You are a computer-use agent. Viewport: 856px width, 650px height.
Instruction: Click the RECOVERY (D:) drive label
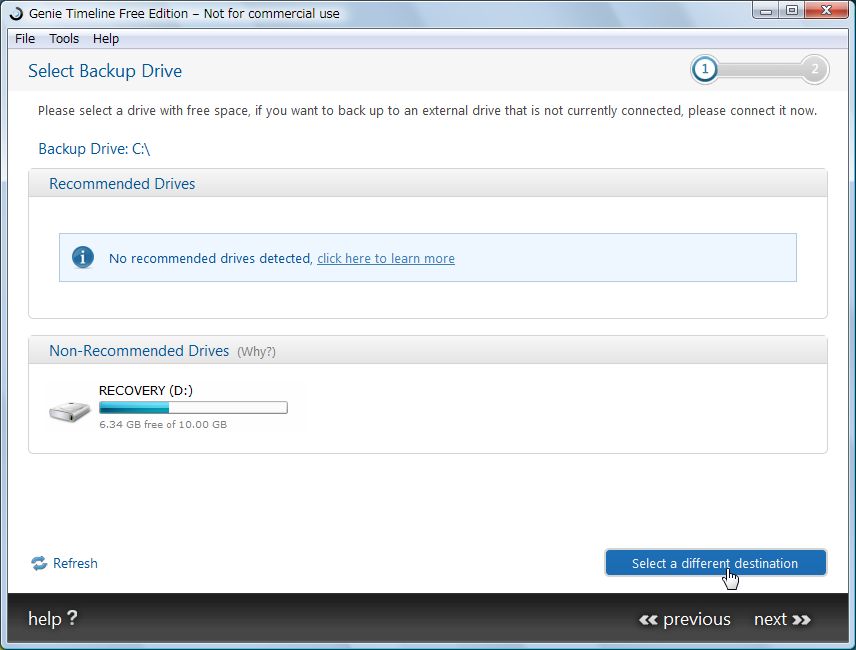(146, 390)
